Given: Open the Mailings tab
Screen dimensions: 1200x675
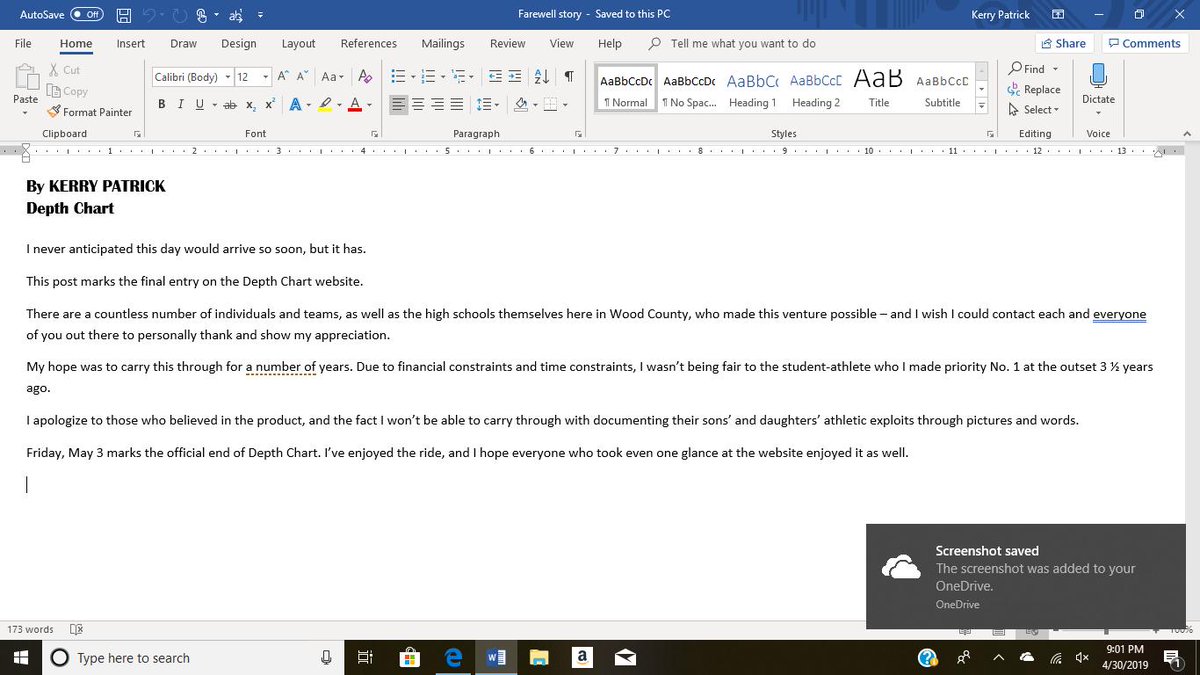Looking at the screenshot, I should click(443, 43).
